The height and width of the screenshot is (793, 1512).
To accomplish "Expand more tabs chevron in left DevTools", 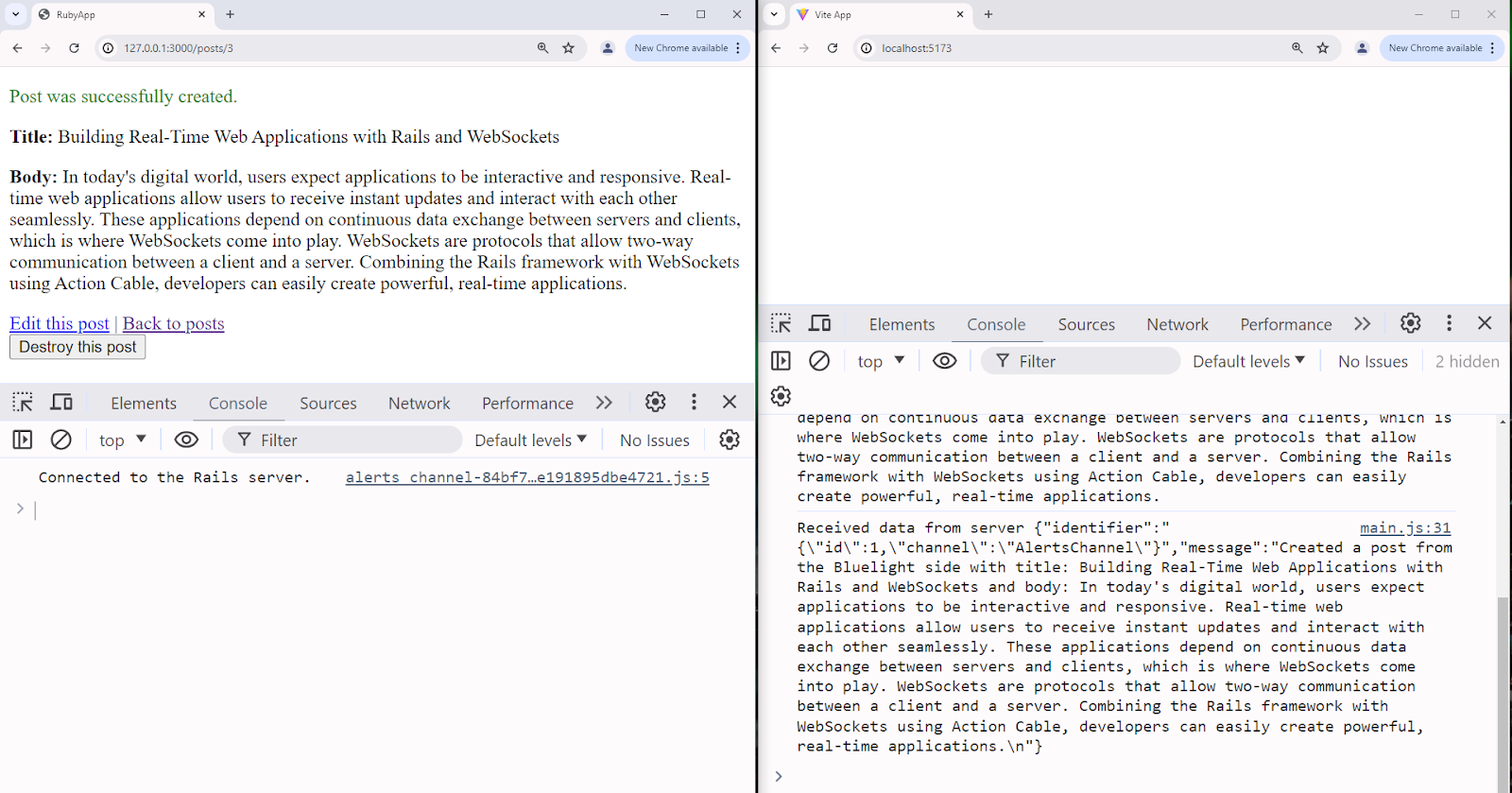I will 604,403.
